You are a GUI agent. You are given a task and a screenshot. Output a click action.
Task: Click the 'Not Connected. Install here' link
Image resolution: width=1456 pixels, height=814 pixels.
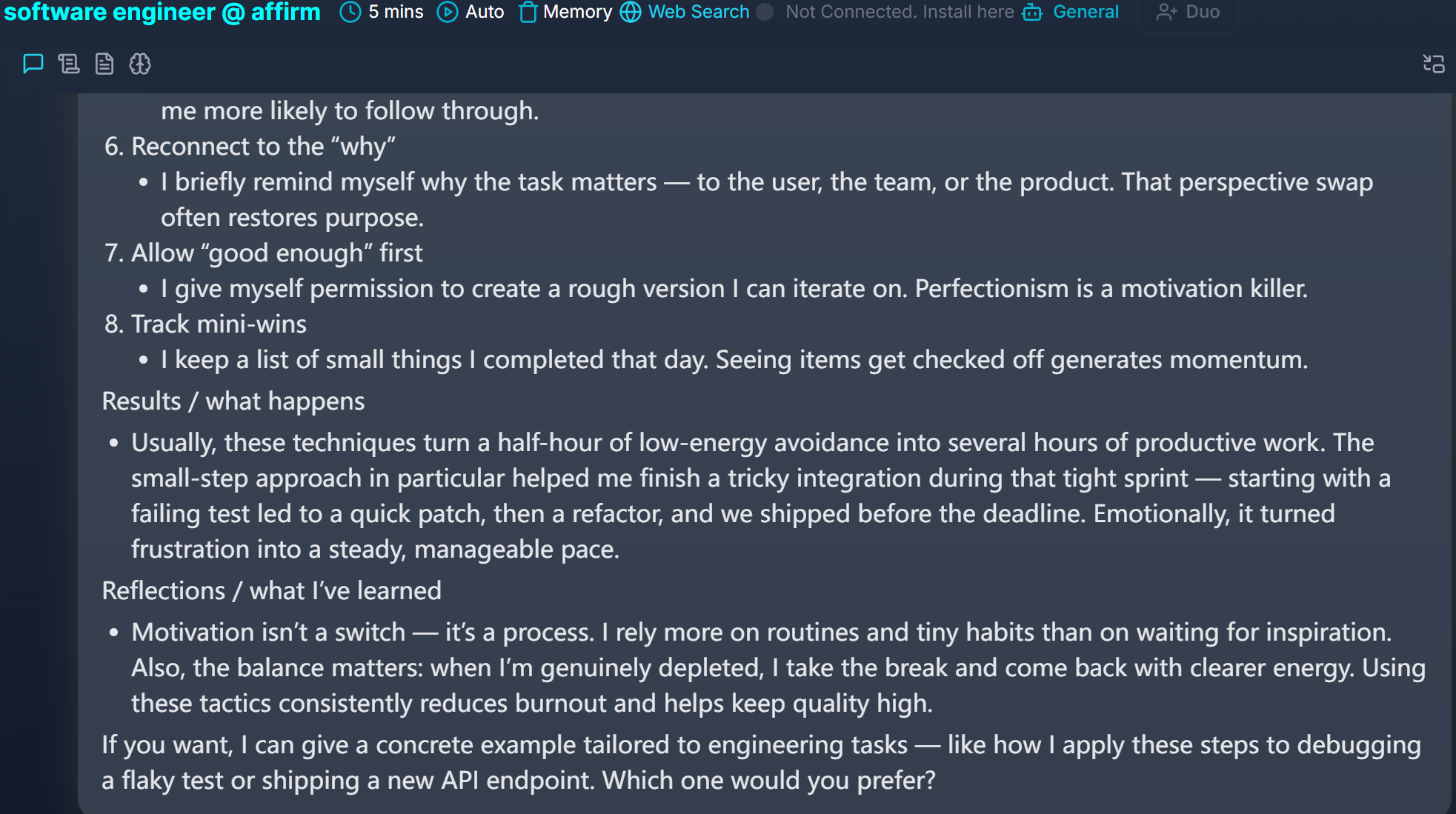coord(900,12)
